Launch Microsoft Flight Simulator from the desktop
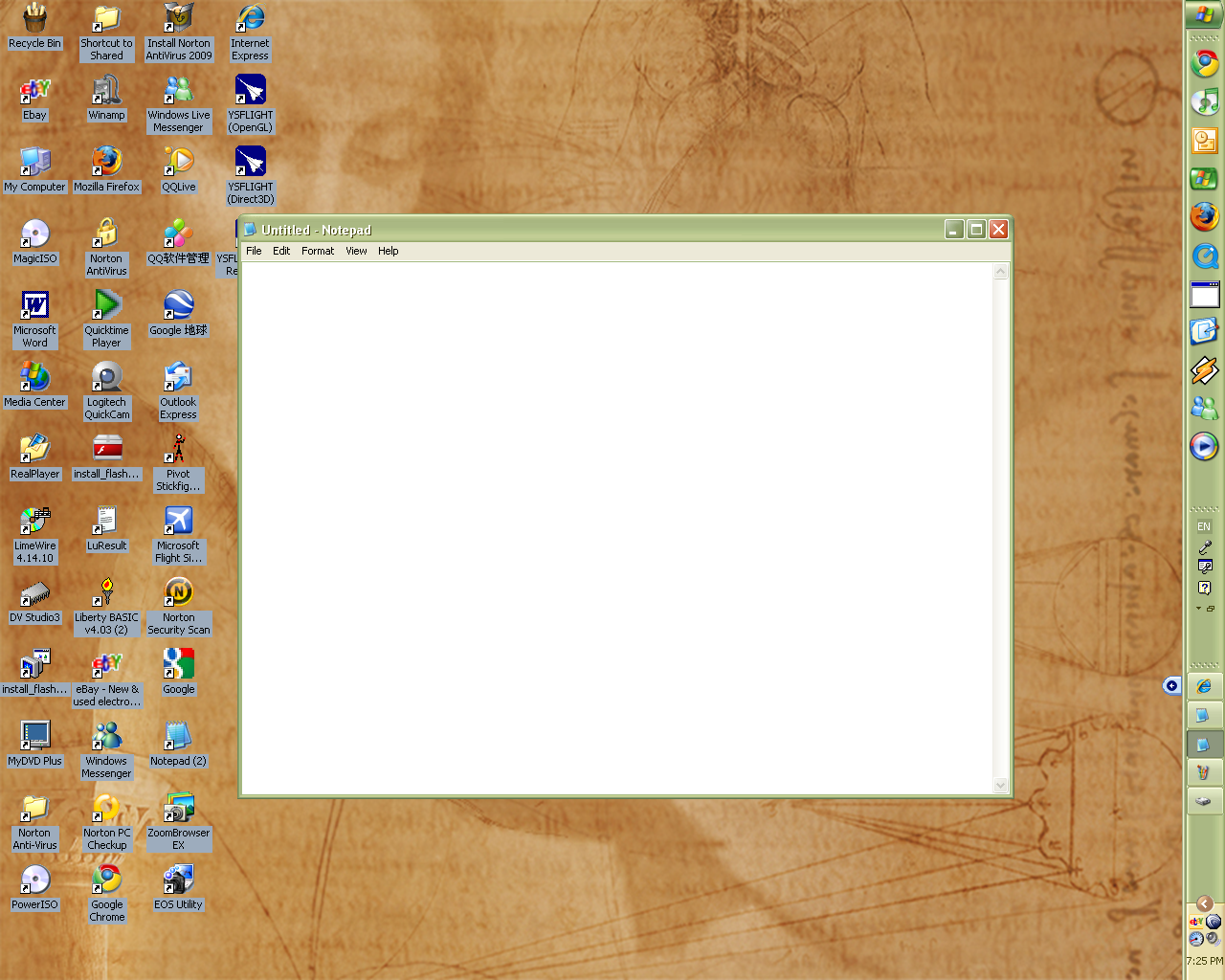This screenshot has height=980, width=1225. point(178,522)
